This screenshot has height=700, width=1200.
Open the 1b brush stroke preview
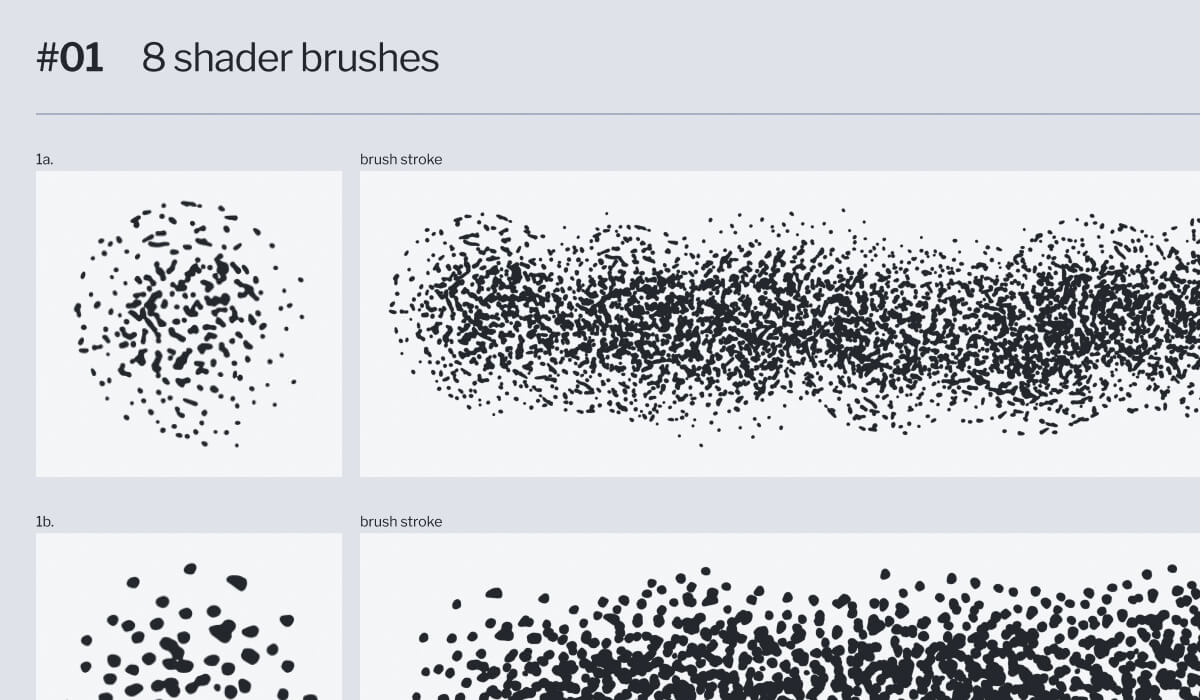tap(780, 616)
